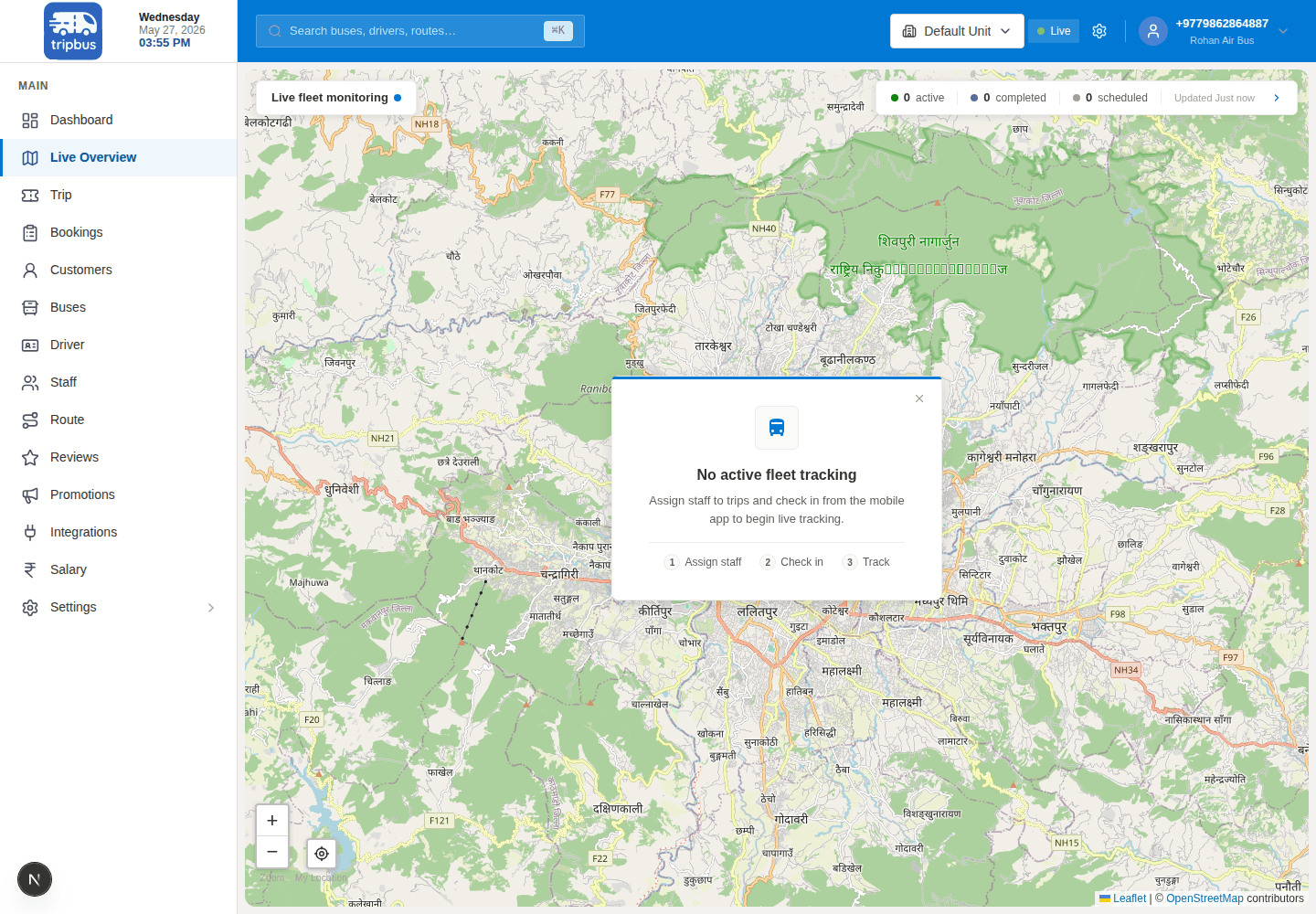Click the Reviews star icon
Screen dimensions: 1316x914
[x=30, y=458]
